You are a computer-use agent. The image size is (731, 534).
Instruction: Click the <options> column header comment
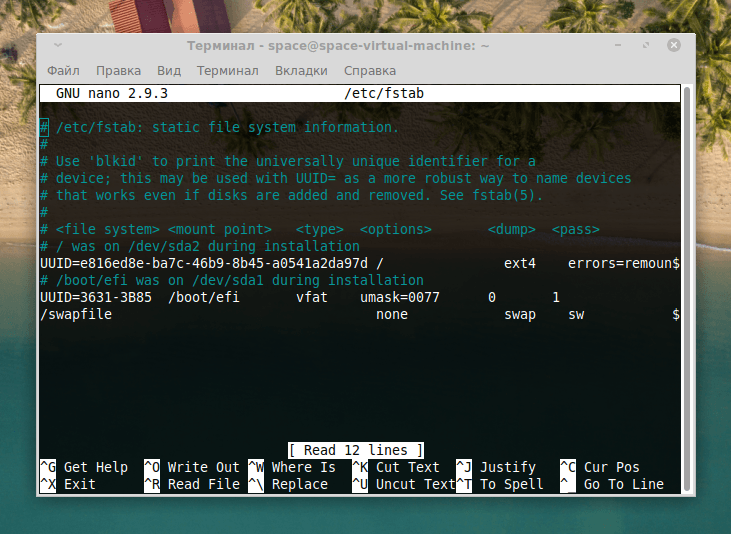coord(396,229)
